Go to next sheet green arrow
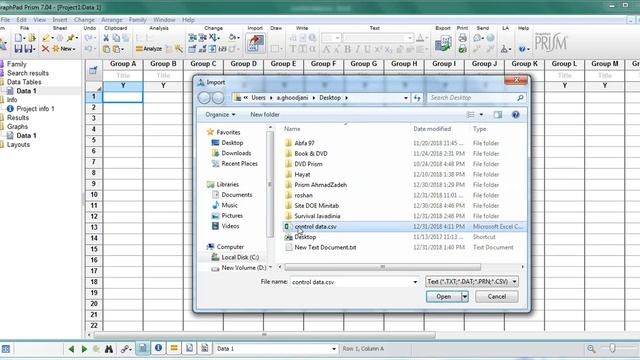This screenshot has height=360, width=640. pos(84,349)
